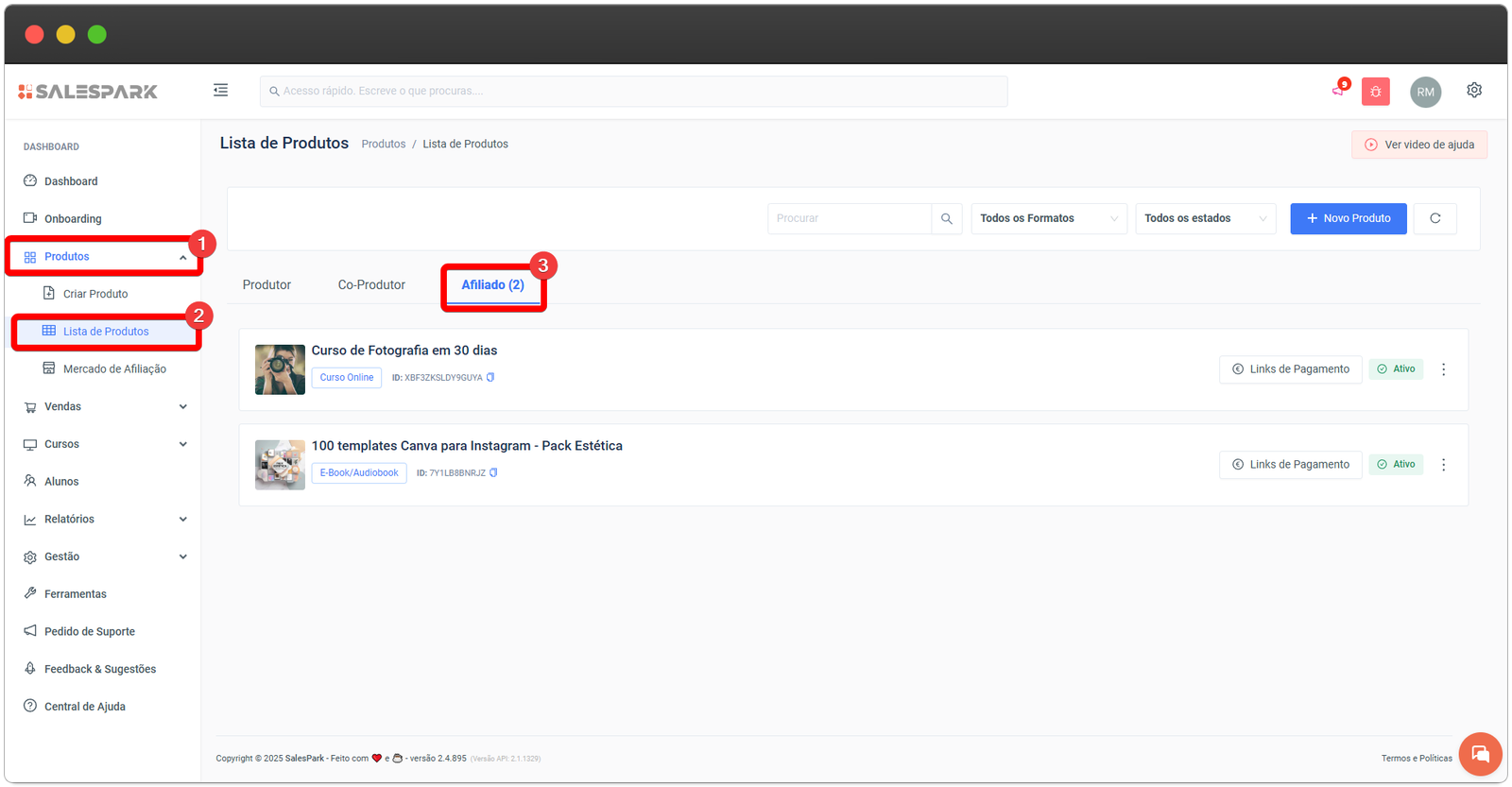The width and height of the screenshot is (1512, 787).
Task: Click the Novo Produto button
Action: point(1348,219)
